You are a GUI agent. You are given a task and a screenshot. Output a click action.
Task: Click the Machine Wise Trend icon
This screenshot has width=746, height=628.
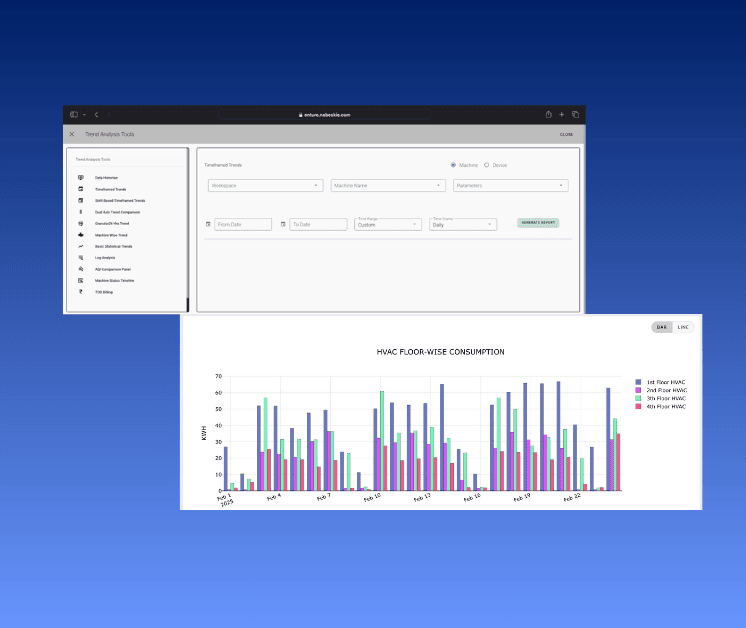click(x=80, y=235)
